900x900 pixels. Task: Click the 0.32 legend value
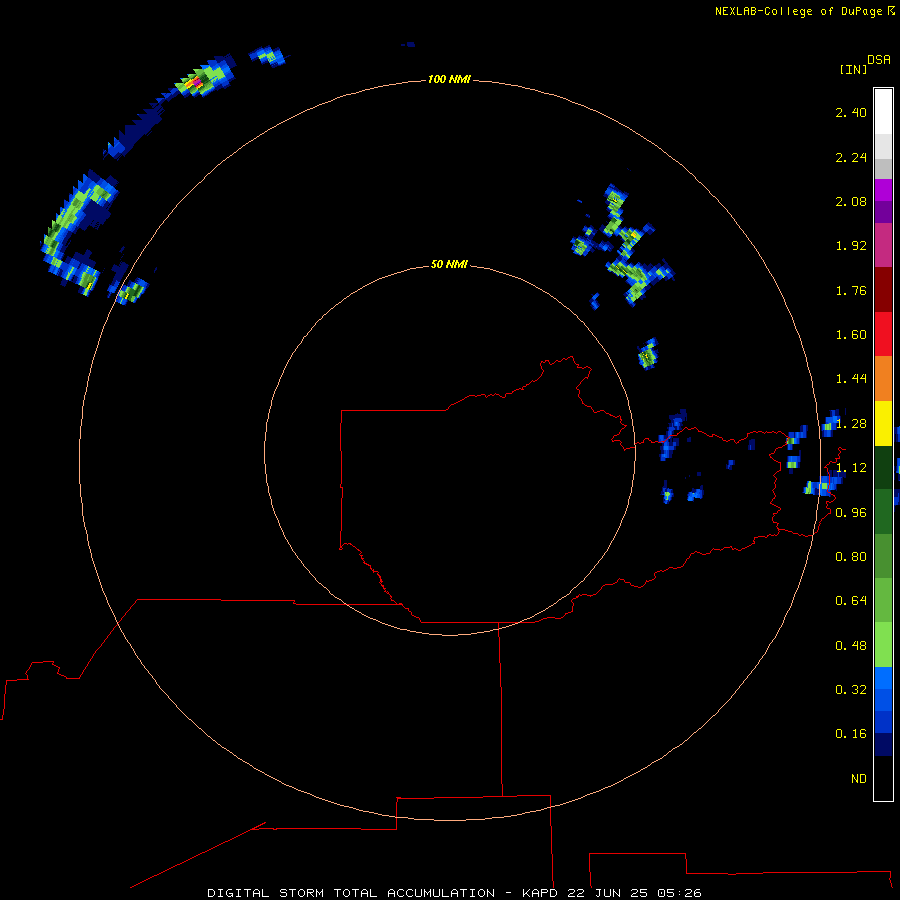click(851, 690)
